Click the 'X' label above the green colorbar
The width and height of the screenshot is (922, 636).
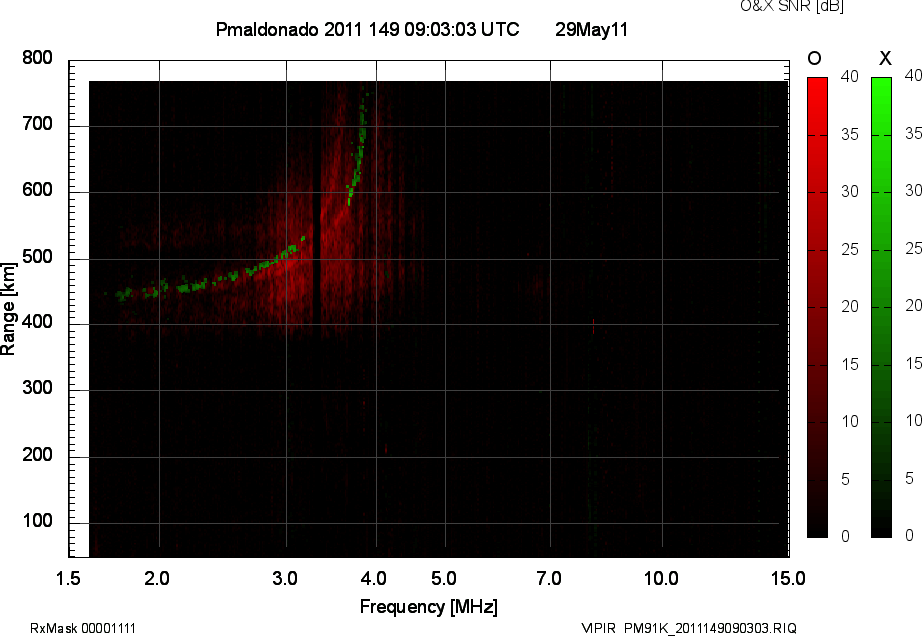point(885,58)
